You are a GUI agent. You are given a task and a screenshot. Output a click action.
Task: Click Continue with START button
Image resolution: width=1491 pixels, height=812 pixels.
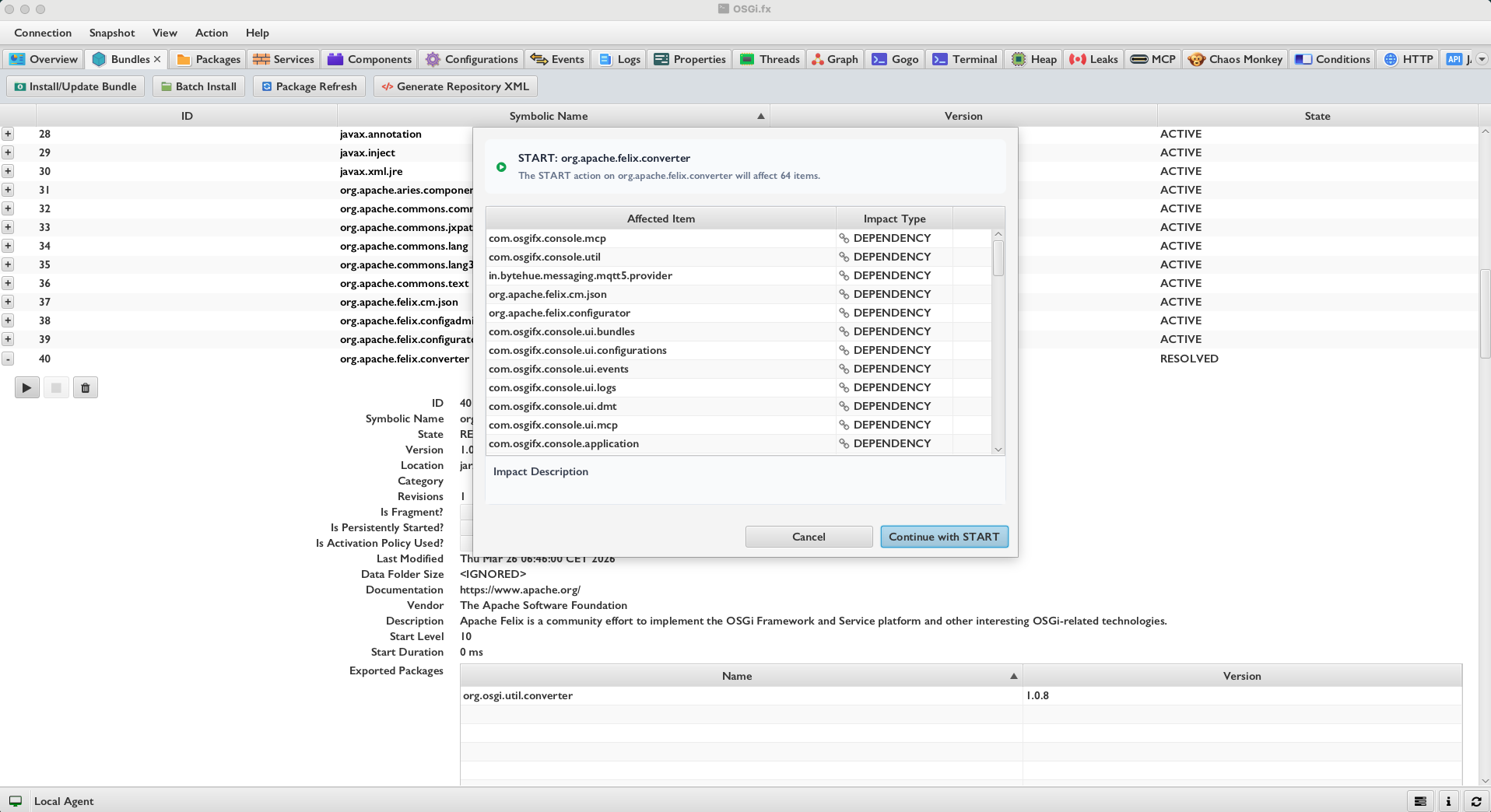(944, 537)
